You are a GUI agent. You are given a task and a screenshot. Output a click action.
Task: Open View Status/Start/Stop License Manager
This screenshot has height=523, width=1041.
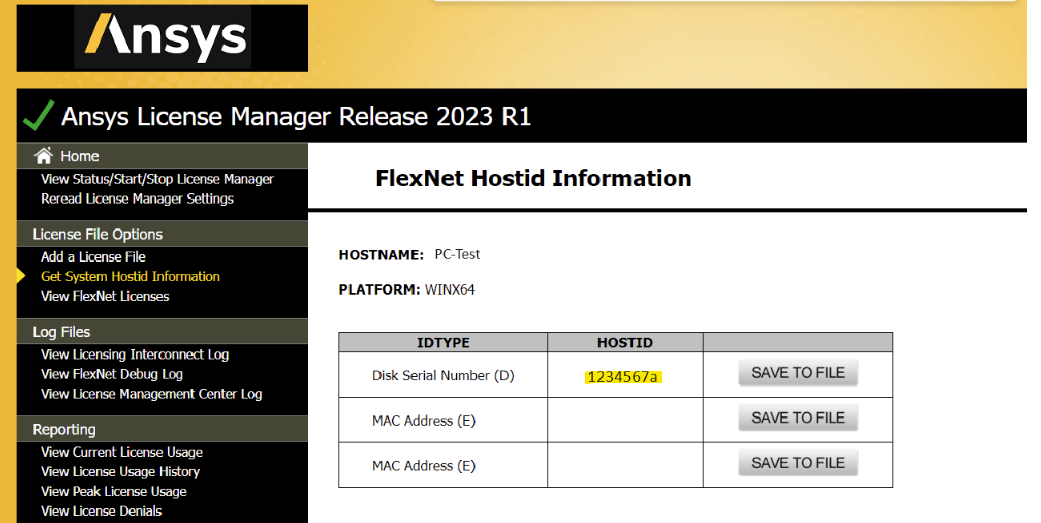(x=157, y=179)
